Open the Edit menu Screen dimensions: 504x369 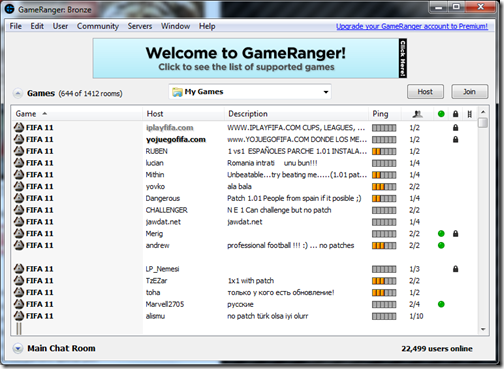[x=37, y=26]
